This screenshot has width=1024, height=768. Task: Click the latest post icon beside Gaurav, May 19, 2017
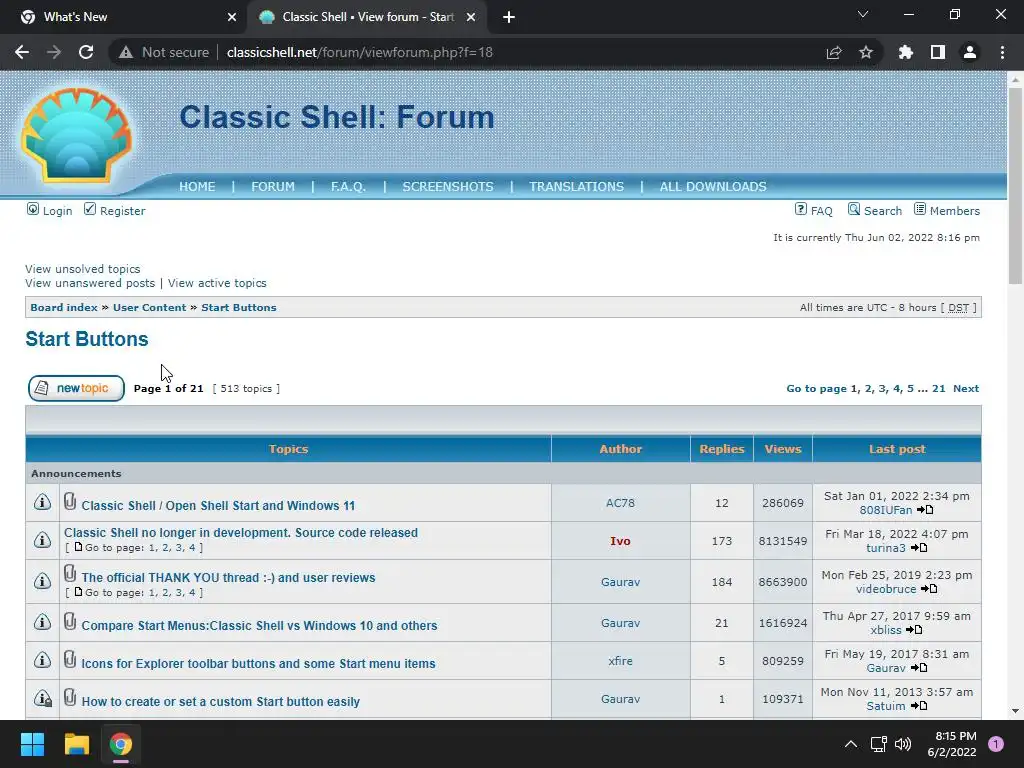[x=919, y=668]
